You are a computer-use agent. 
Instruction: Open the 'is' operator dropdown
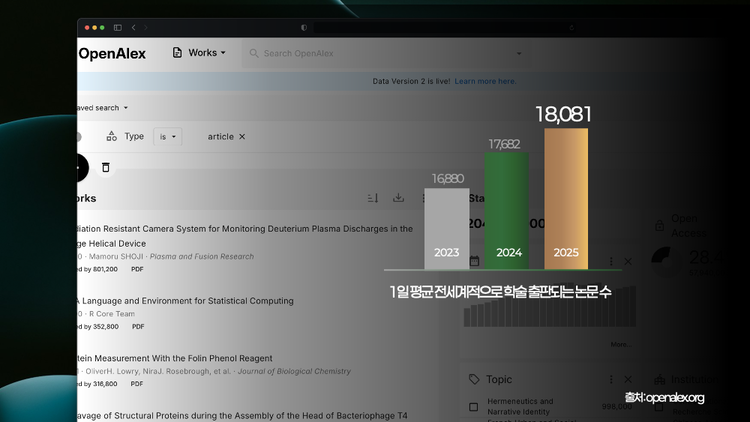pyautogui.click(x=167, y=137)
